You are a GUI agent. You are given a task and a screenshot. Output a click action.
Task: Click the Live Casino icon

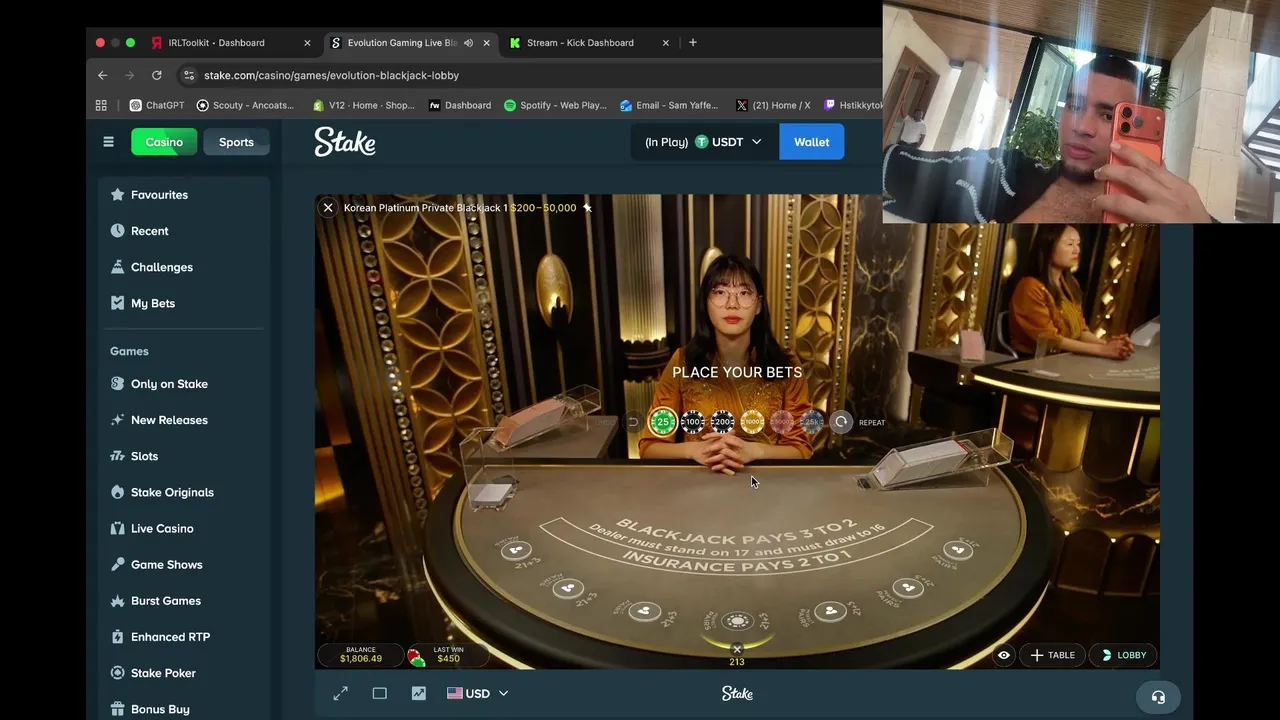tap(117, 528)
